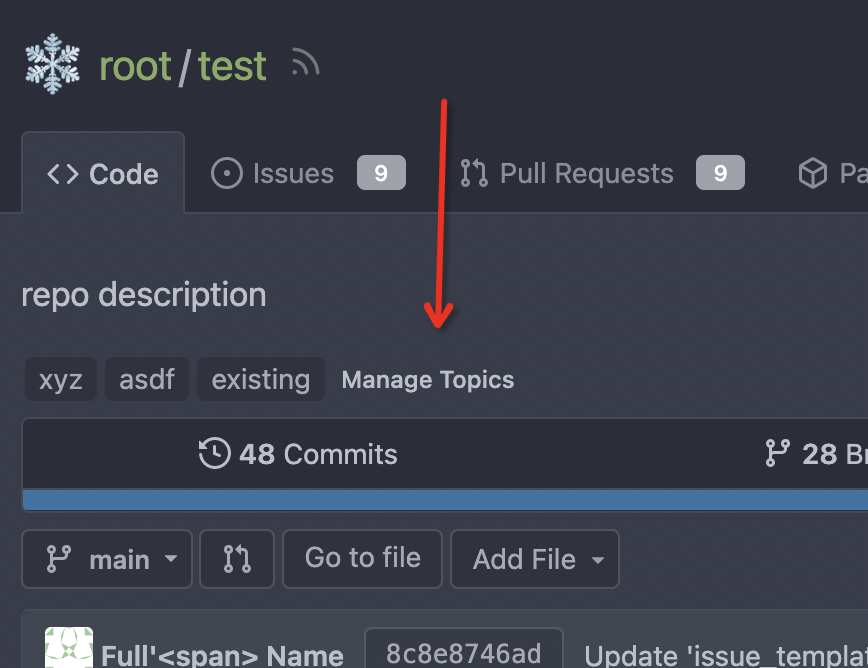
Task: Click Manage Topics
Action: pos(428,380)
